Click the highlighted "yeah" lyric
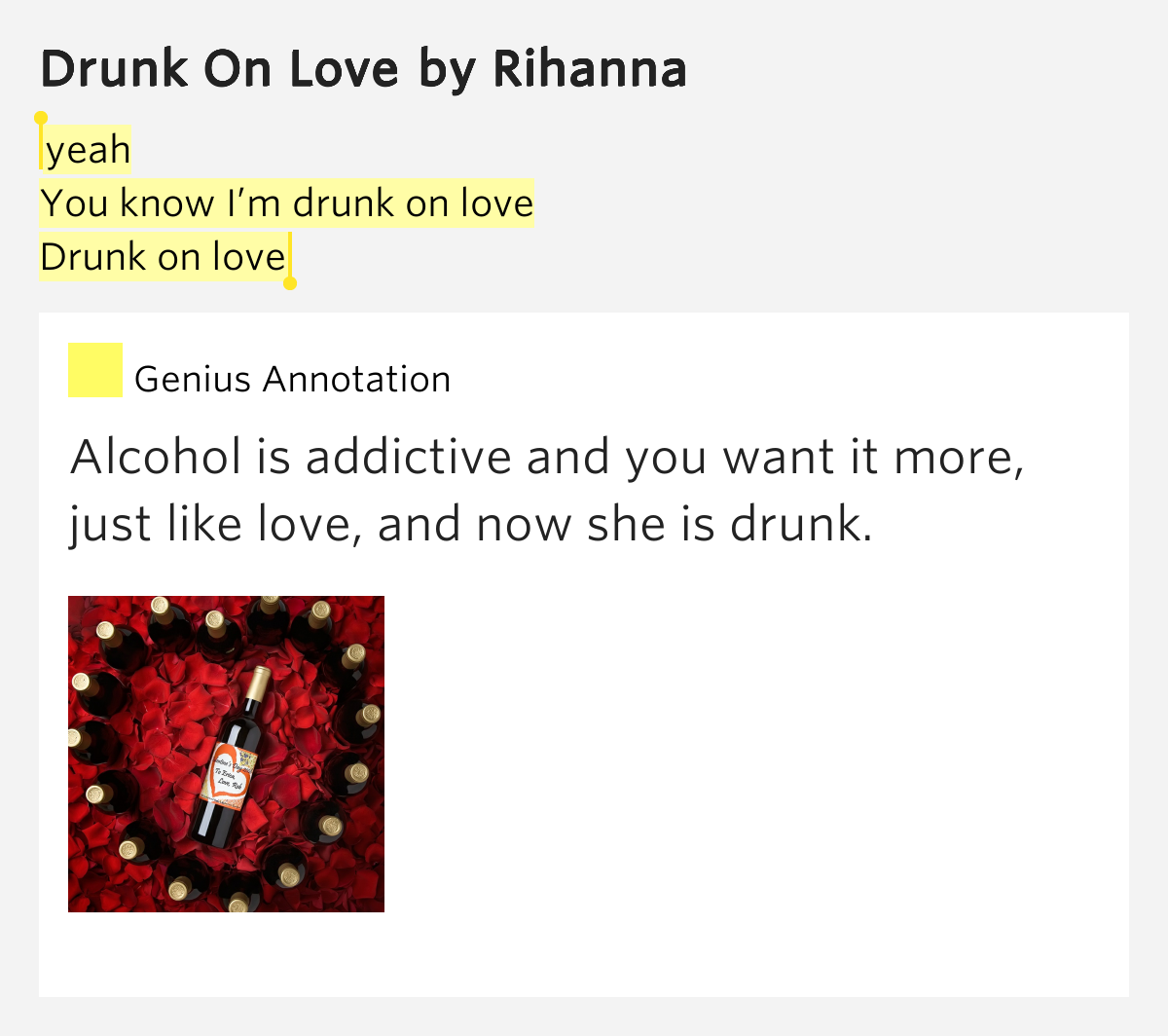This screenshot has width=1168, height=1036. 88,150
